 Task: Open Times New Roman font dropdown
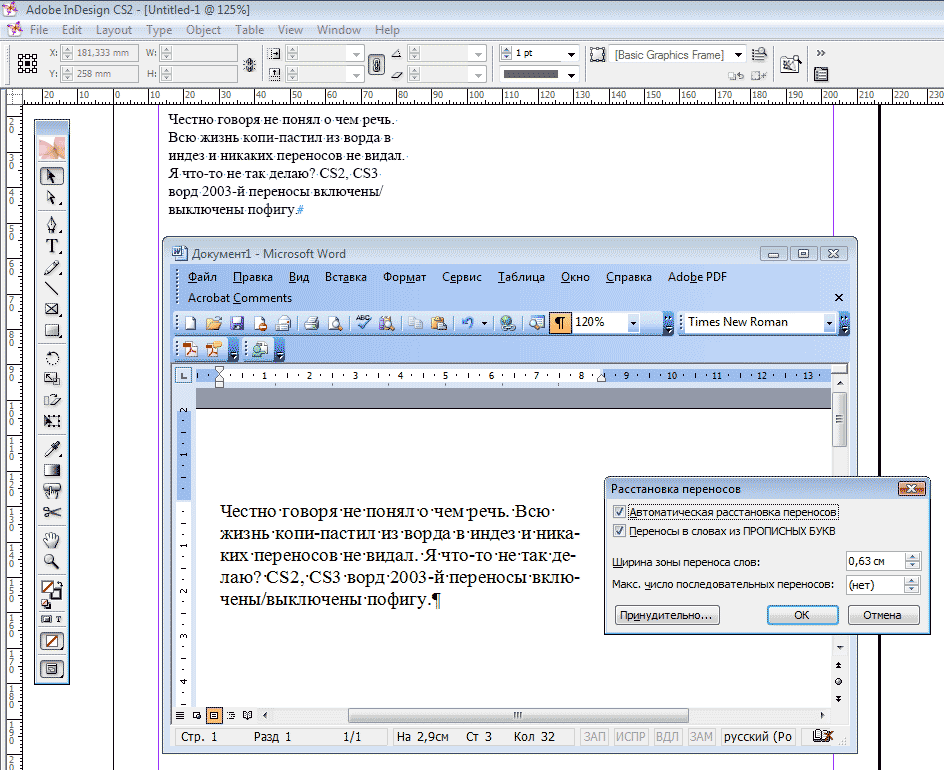point(829,323)
